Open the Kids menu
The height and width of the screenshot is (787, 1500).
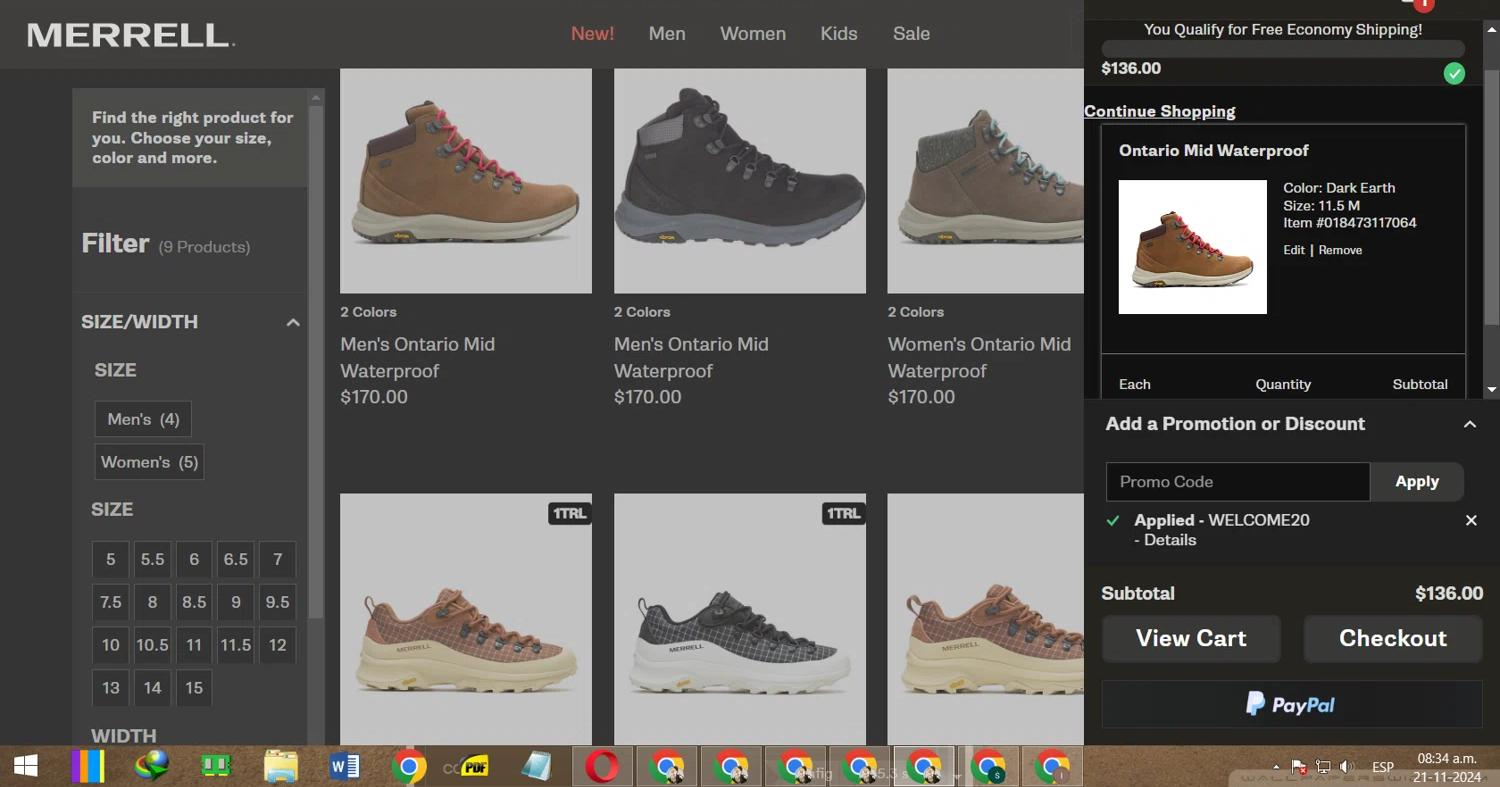839,34
